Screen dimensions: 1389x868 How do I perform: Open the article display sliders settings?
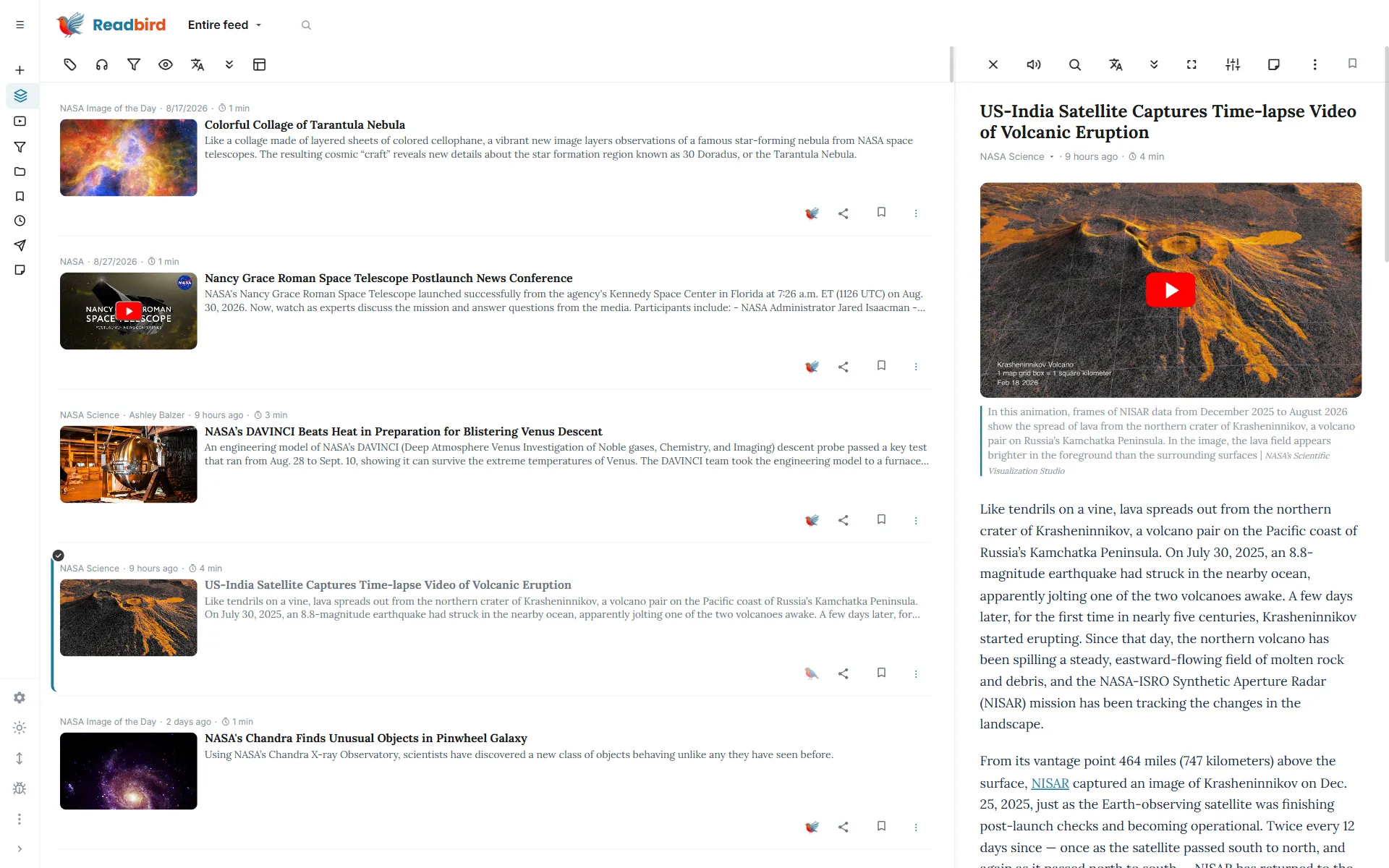[x=1233, y=64]
